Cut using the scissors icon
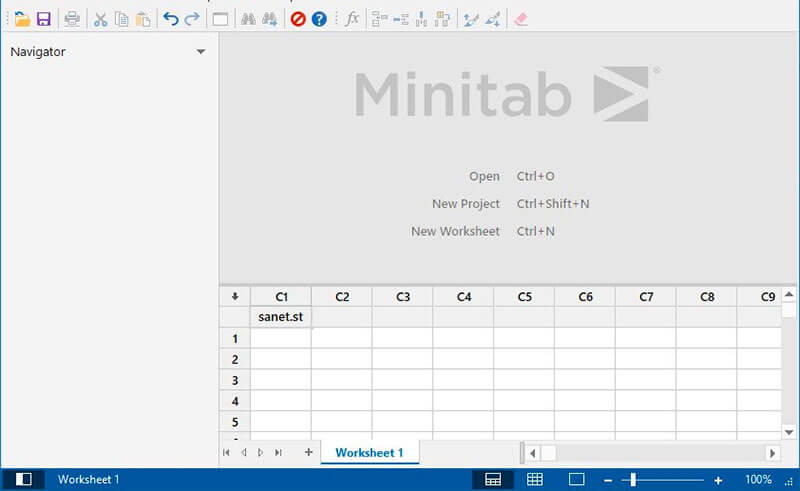 (101, 19)
